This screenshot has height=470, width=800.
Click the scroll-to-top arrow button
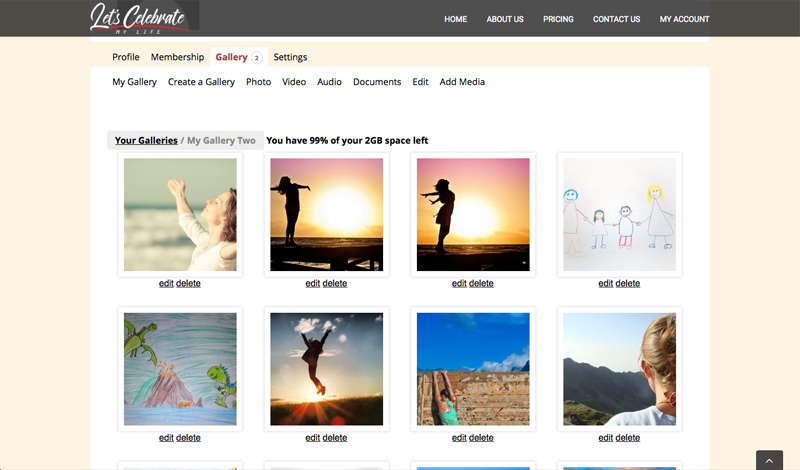point(769,460)
